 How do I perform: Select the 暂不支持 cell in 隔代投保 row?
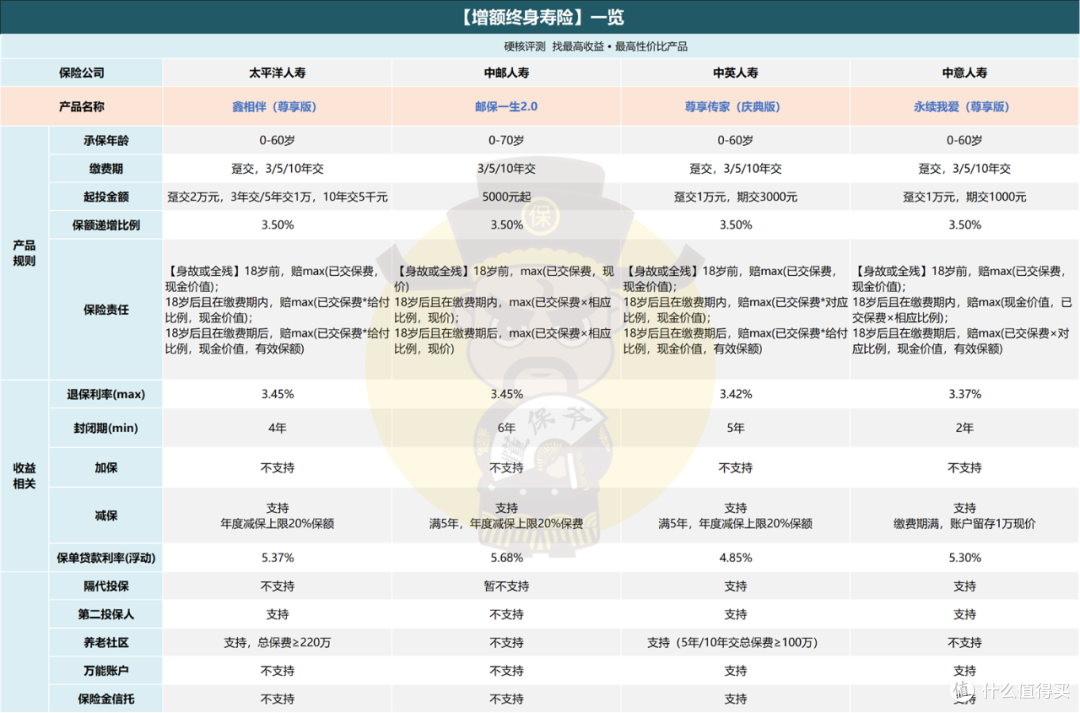(506, 586)
